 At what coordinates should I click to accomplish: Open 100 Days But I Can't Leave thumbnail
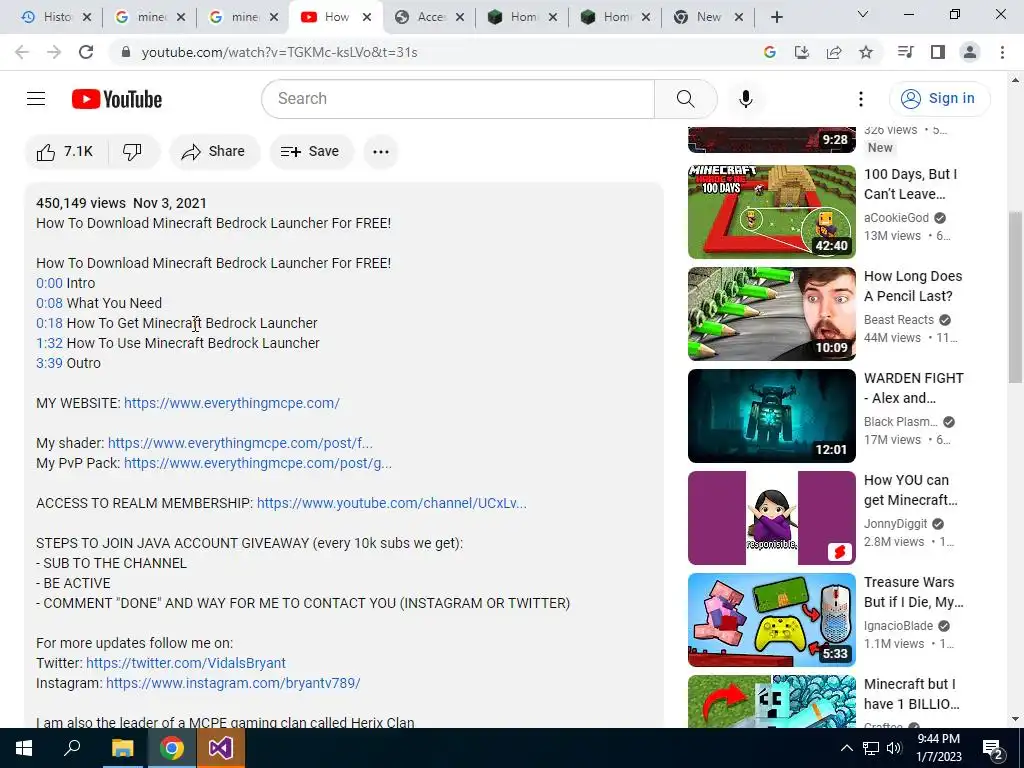[x=771, y=212]
